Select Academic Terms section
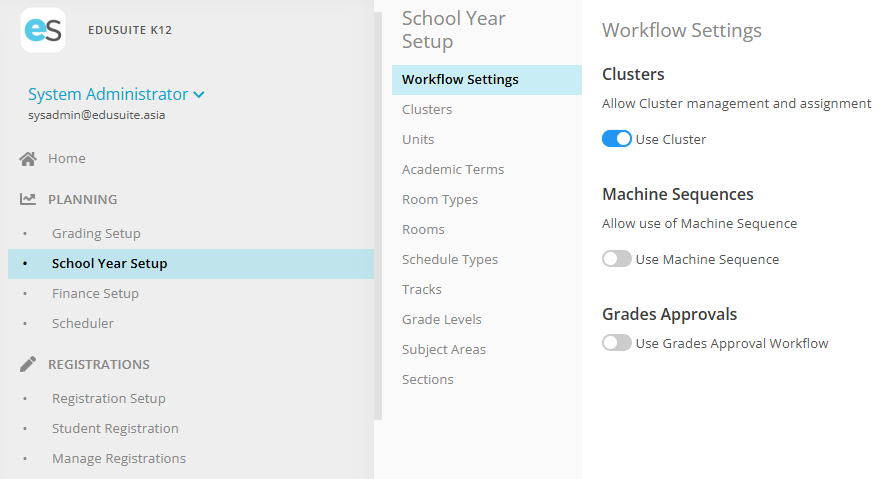The height and width of the screenshot is (479, 887). [453, 169]
